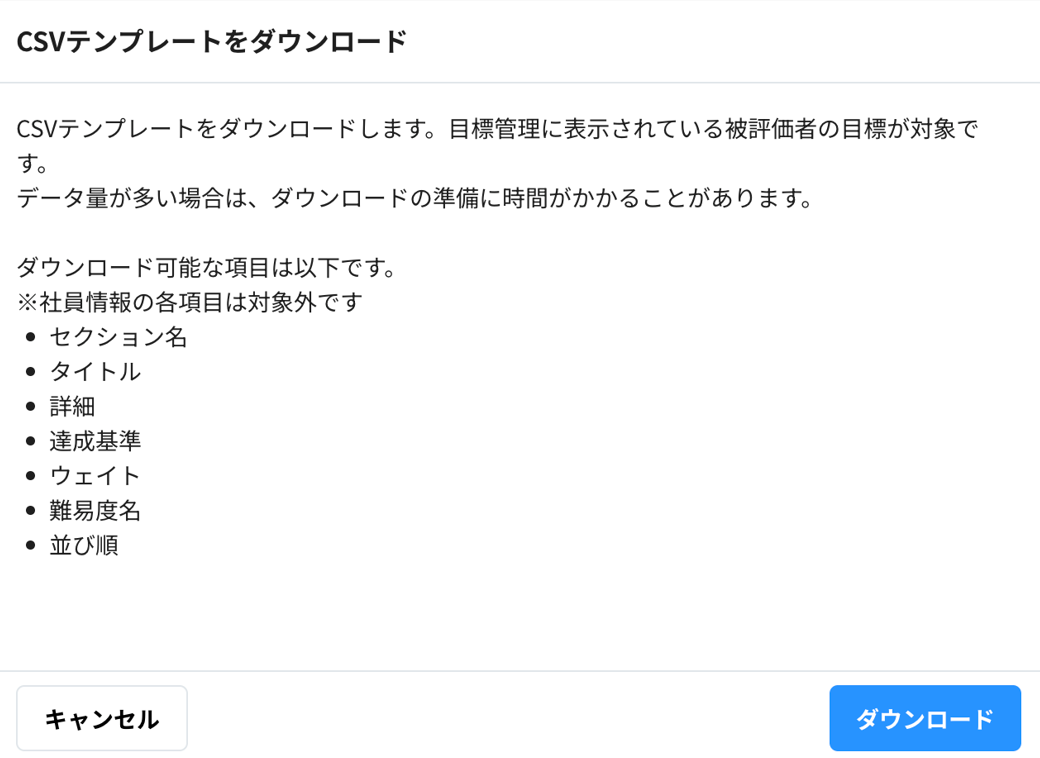Select the セクション名 list item
This screenshot has height=758, width=1040.
118,337
